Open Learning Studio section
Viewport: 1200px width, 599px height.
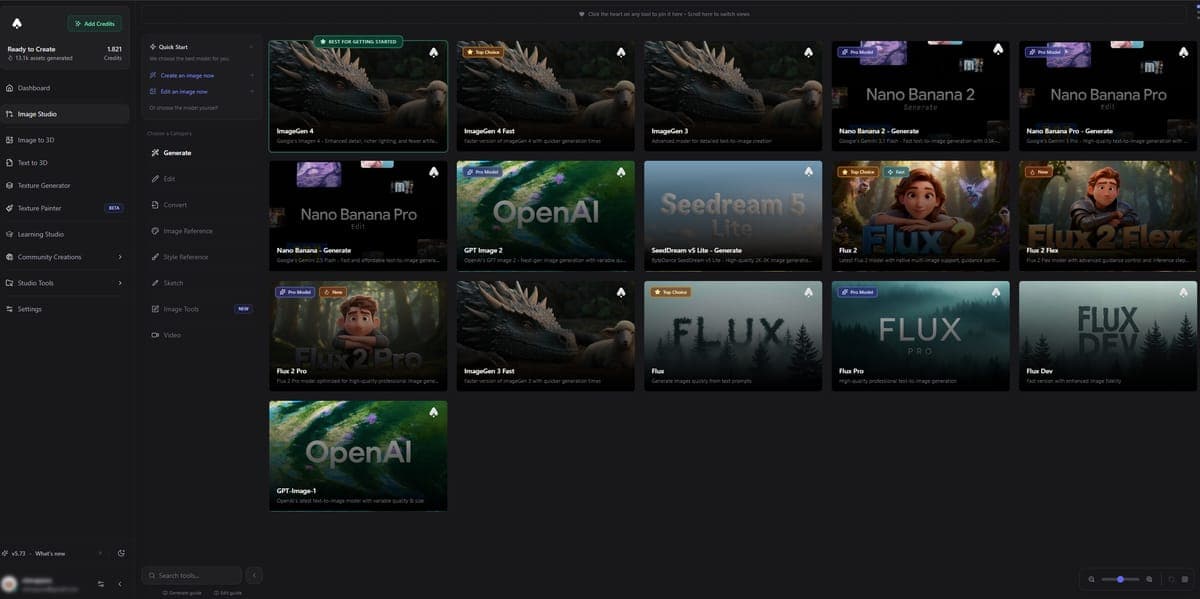[x=65, y=234]
